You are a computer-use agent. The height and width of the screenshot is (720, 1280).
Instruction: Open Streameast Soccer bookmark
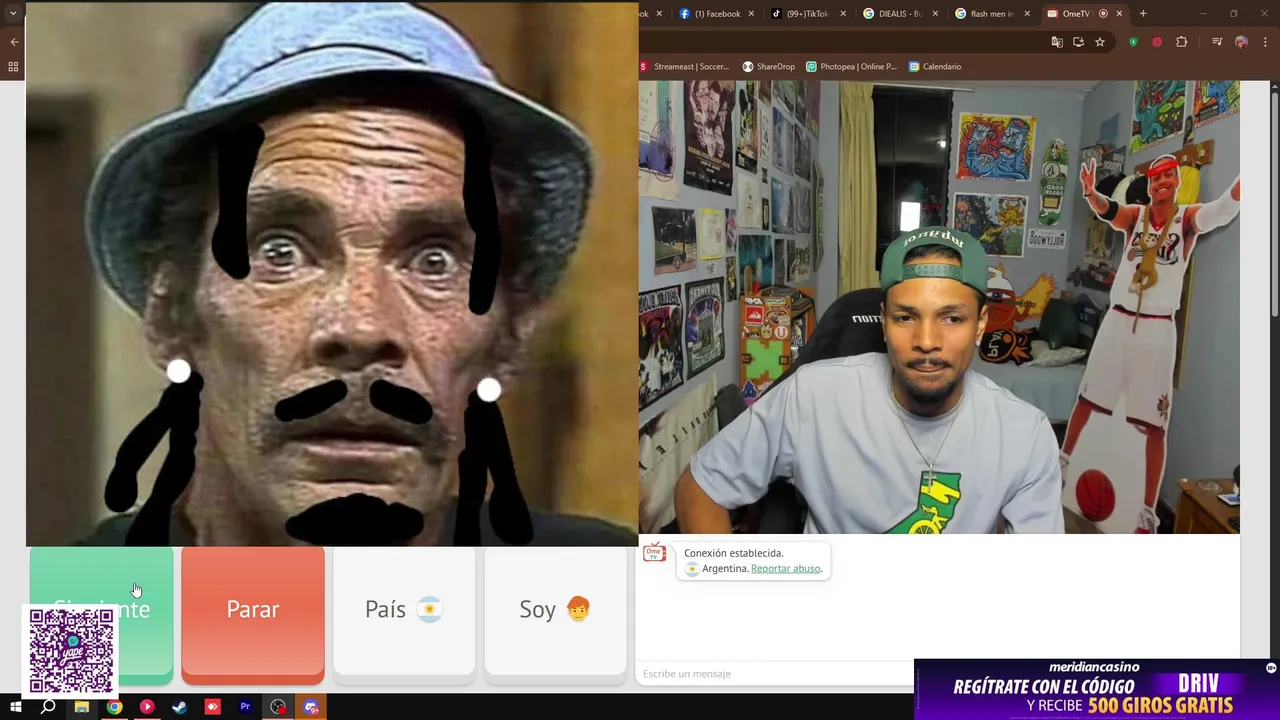coord(685,67)
